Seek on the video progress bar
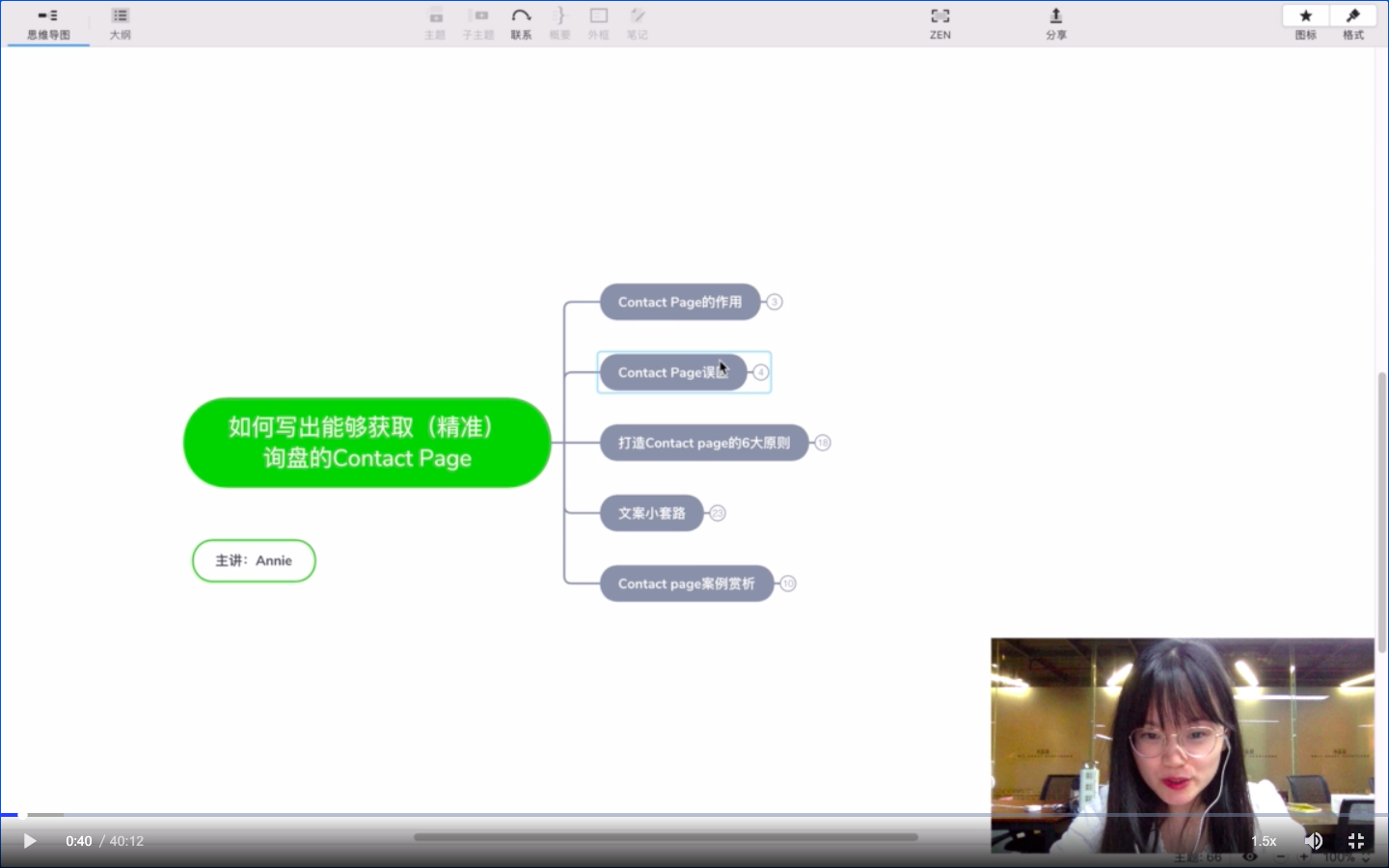 (694, 815)
